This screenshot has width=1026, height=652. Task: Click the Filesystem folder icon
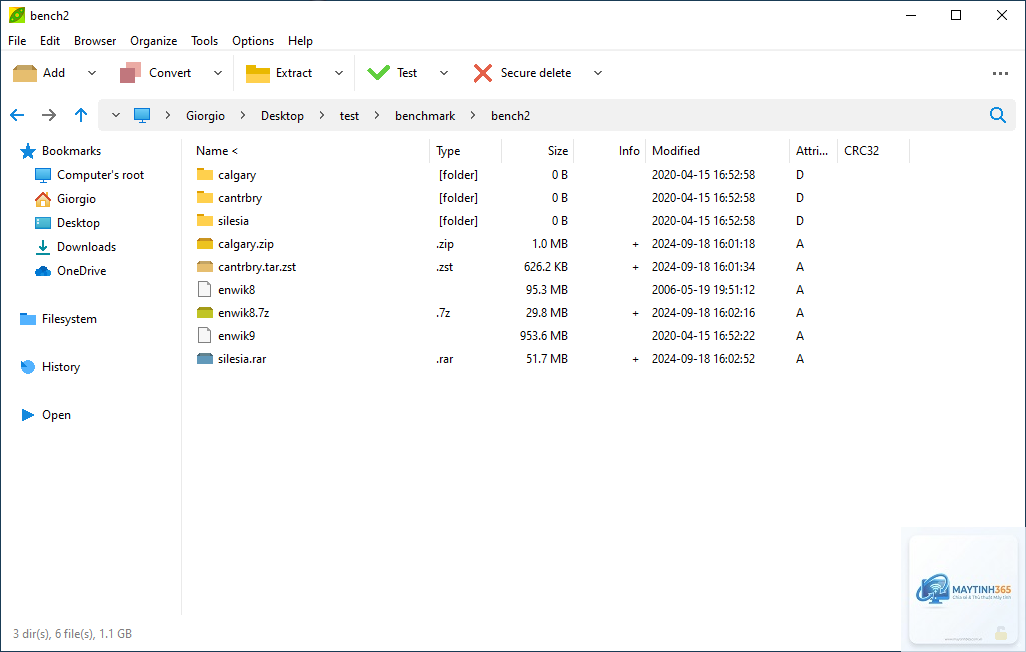click(x=27, y=319)
